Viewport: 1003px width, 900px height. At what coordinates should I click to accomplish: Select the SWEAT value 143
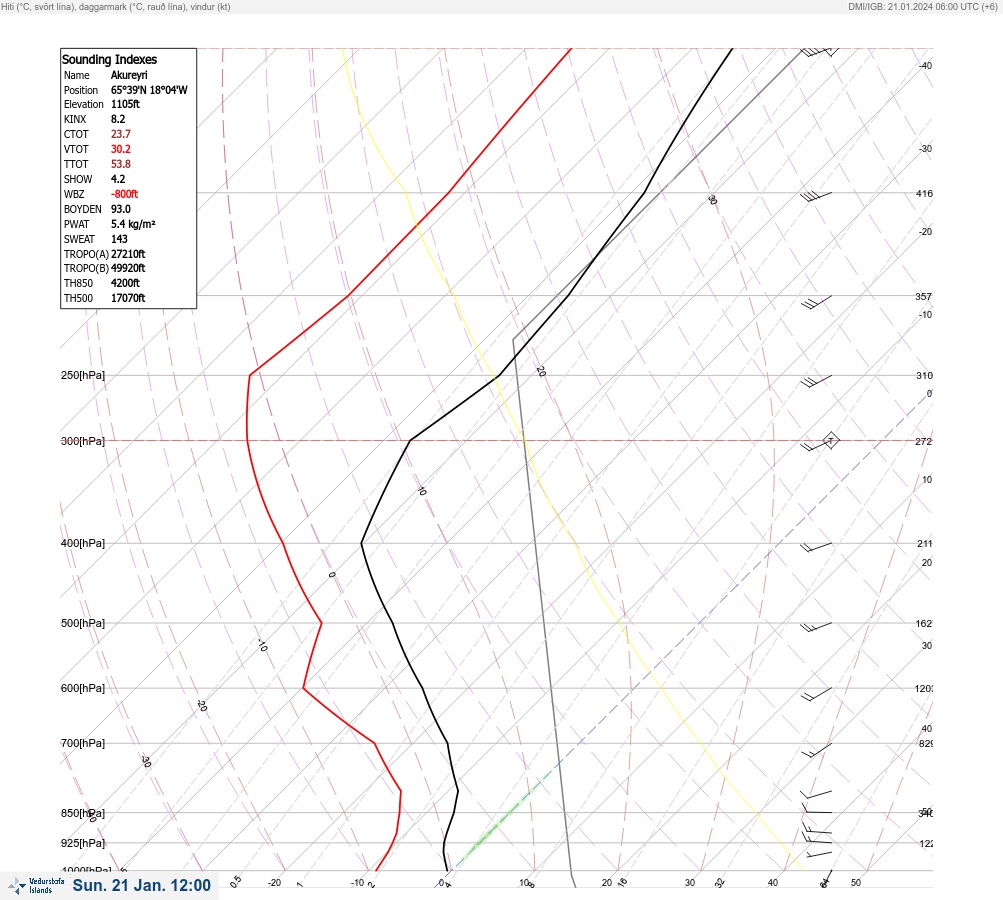[119, 239]
